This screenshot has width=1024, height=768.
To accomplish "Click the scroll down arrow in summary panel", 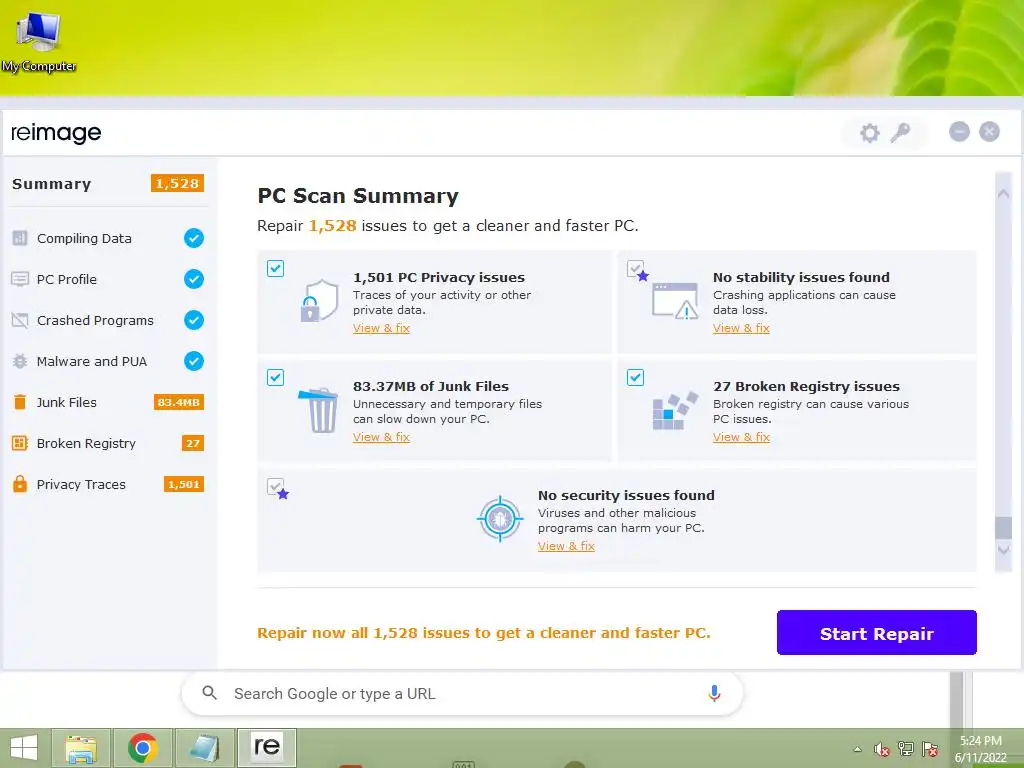I will coord(1003,551).
